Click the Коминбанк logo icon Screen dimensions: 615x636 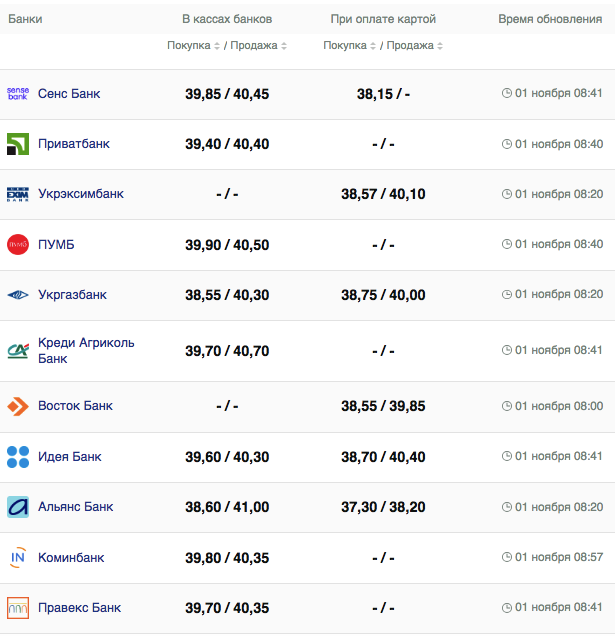tap(18, 558)
